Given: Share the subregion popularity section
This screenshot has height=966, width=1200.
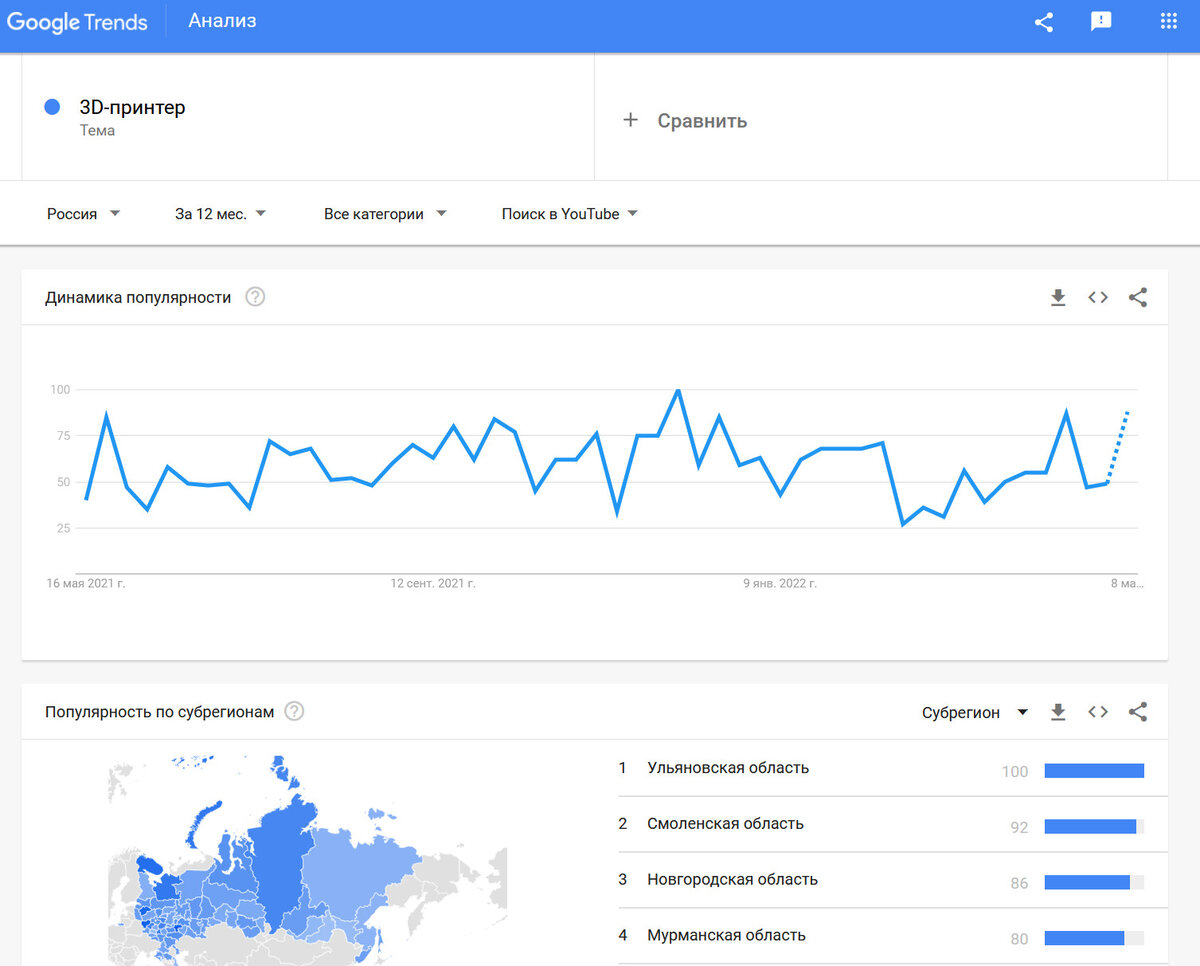Looking at the screenshot, I should [x=1138, y=712].
